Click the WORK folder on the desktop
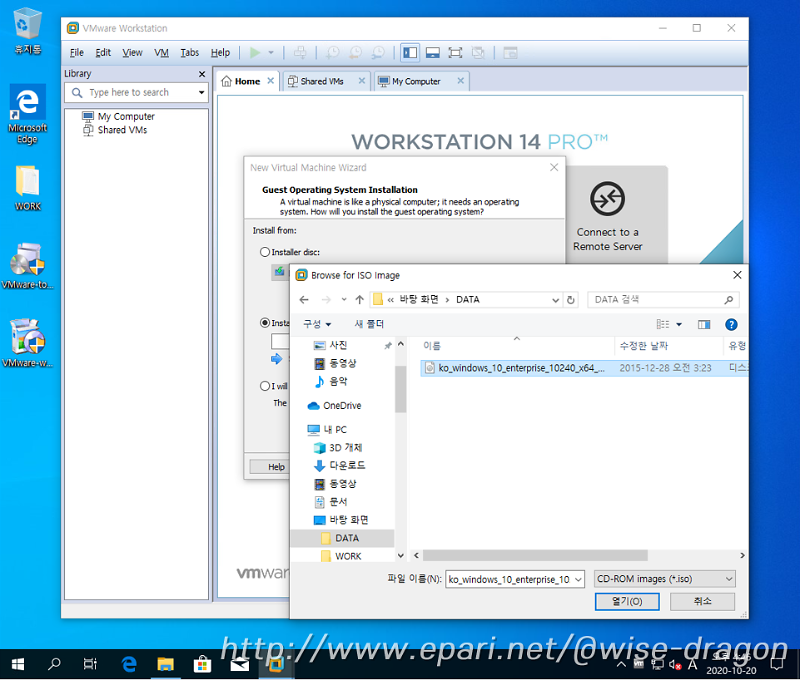The width and height of the screenshot is (800, 680). click(28, 188)
